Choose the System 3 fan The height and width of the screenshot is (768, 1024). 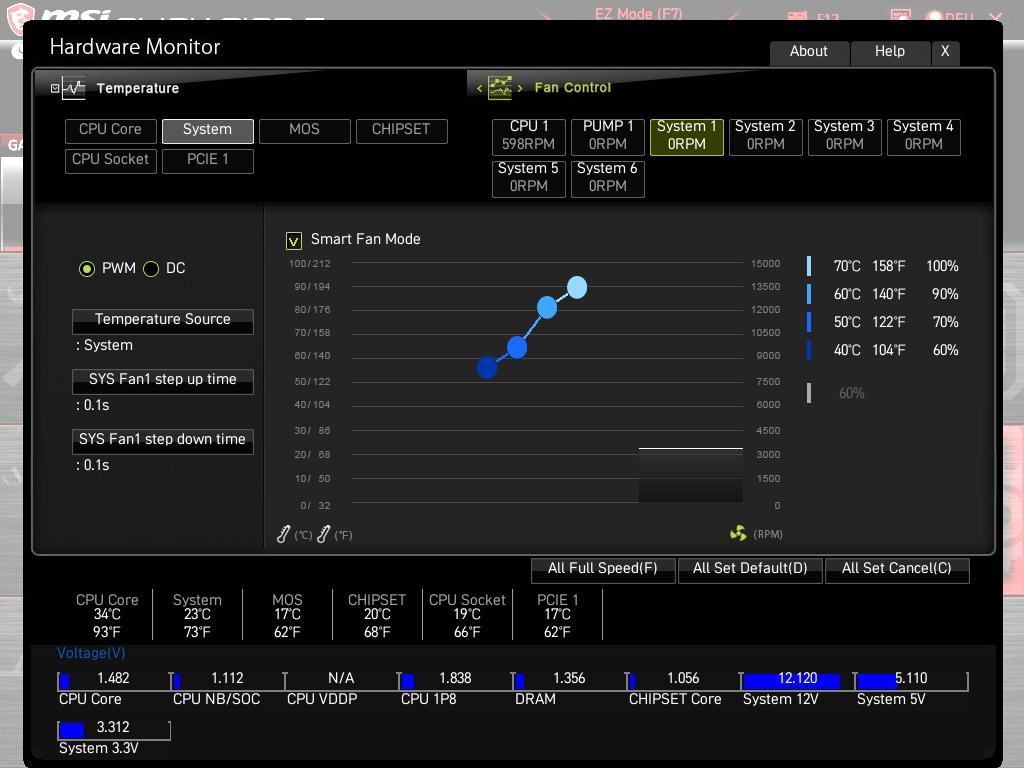point(844,136)
